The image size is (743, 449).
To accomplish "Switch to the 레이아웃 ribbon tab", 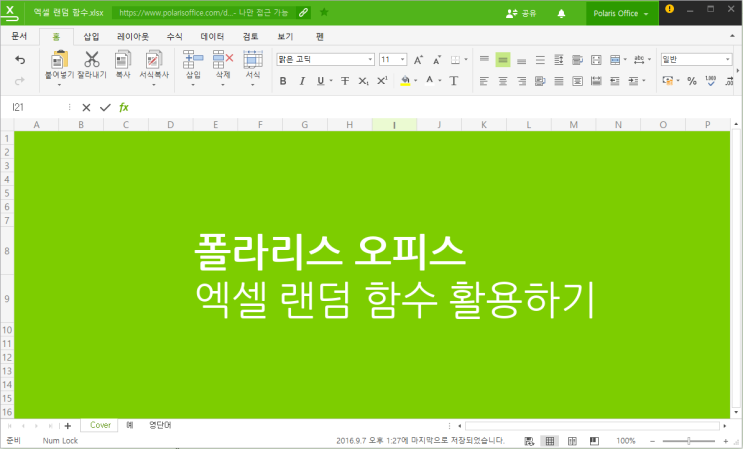I will 133,36.
